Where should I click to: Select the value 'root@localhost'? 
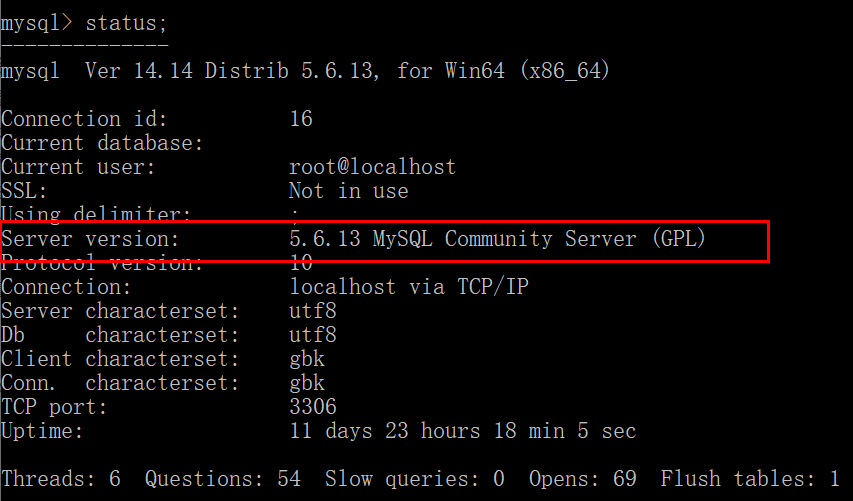[x=372, y=167]
